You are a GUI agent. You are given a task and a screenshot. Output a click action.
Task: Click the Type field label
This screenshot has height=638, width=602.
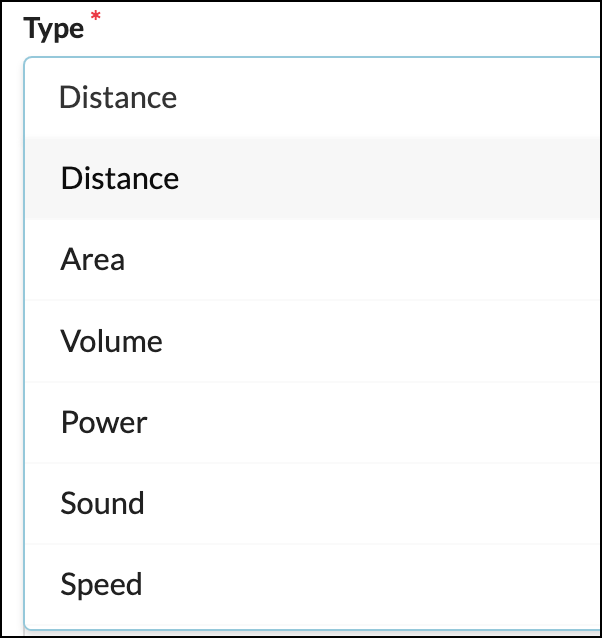coord(54,28)
